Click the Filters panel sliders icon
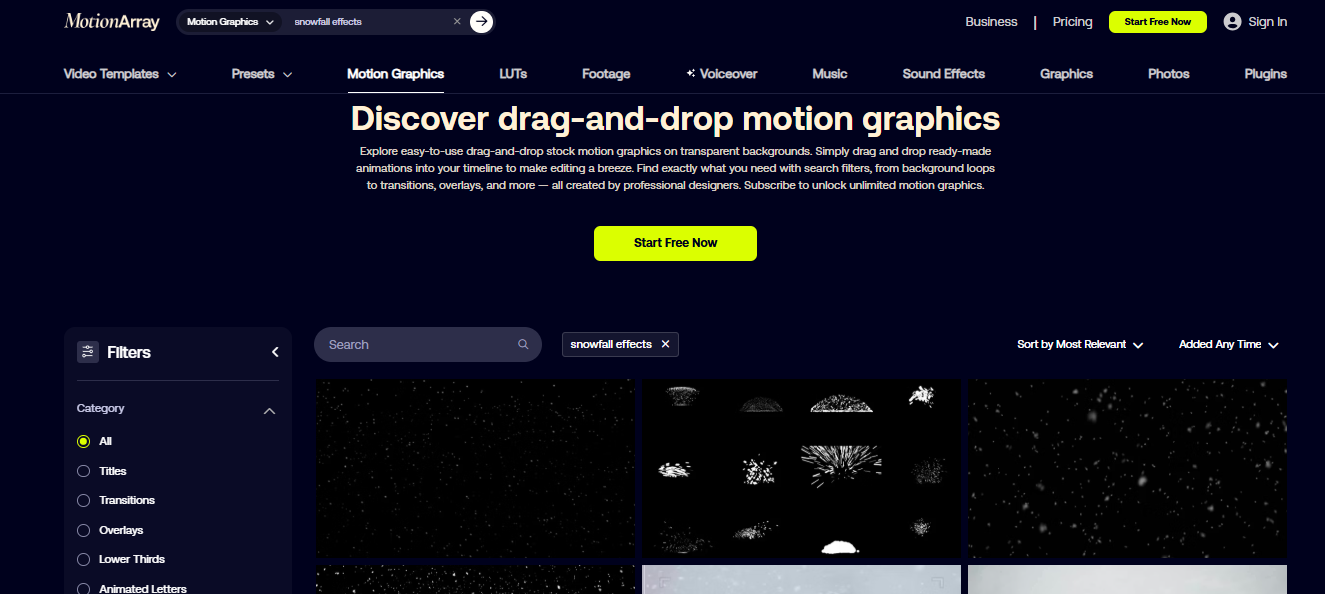This screenshot has height=594, width=1325. coord(88,352)
